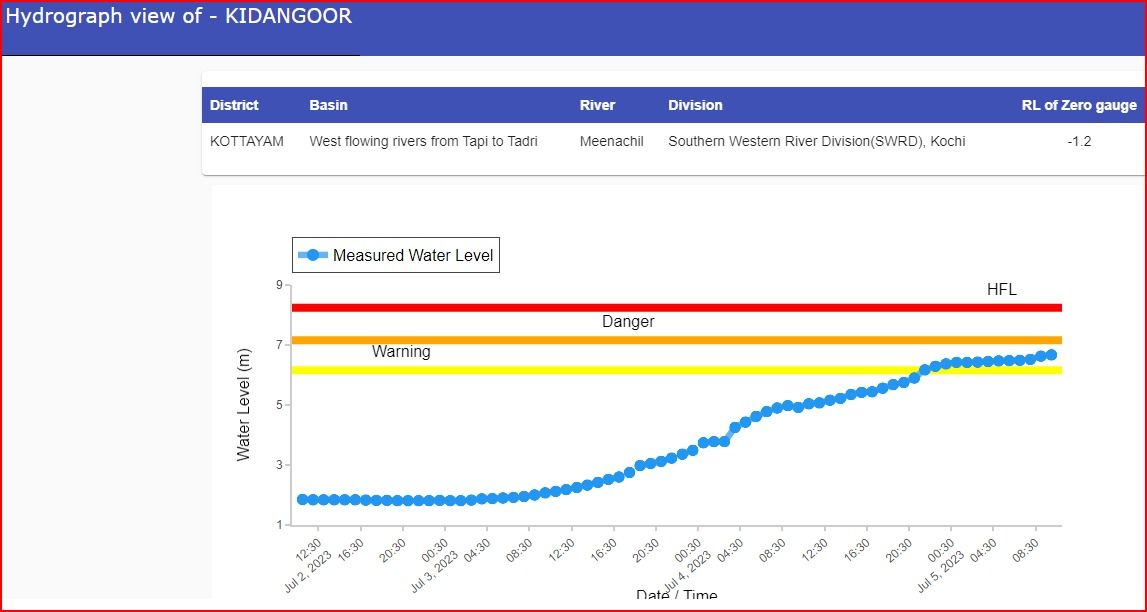This screenshot has width=1147, height=612.
Task: Click the Water Level (m) axis title
Action: [243, 405]
